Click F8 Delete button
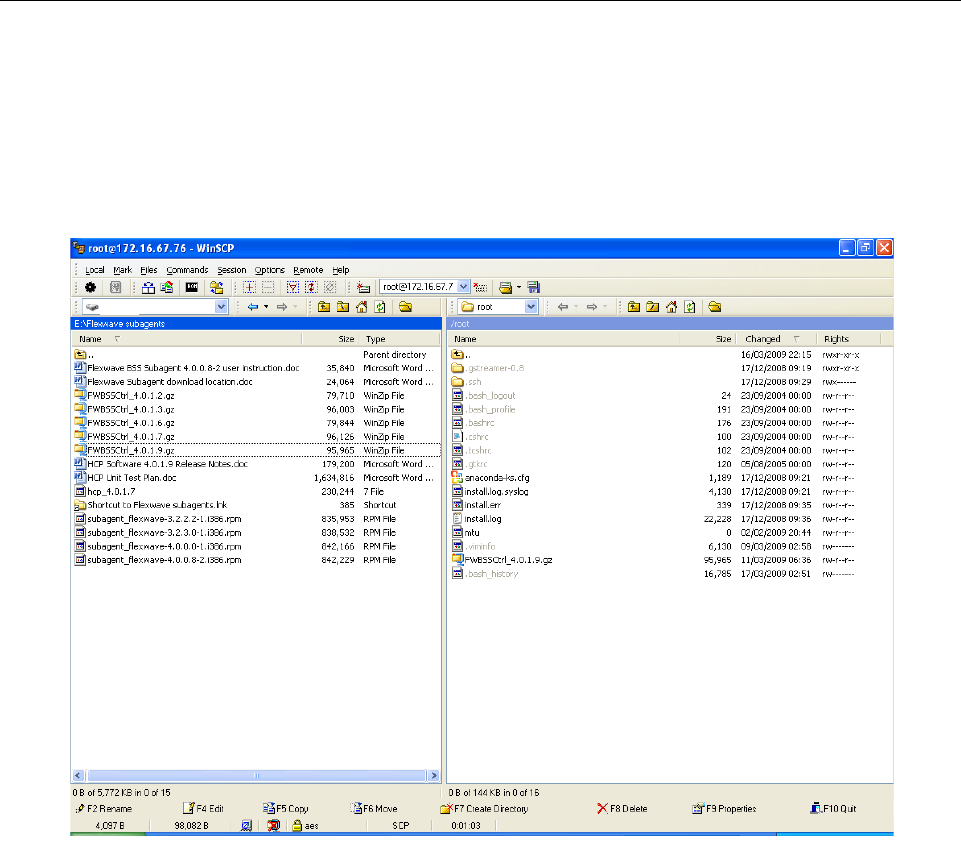 [622, 809]
